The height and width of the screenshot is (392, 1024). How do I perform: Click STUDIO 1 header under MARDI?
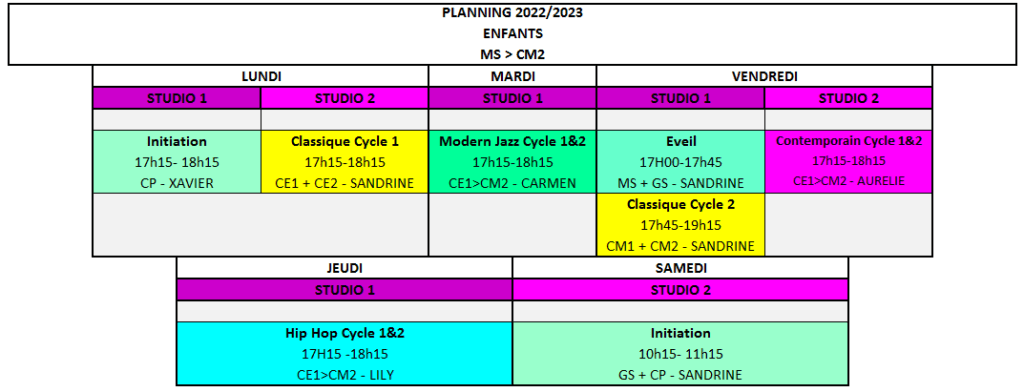(x=513, y=99)
